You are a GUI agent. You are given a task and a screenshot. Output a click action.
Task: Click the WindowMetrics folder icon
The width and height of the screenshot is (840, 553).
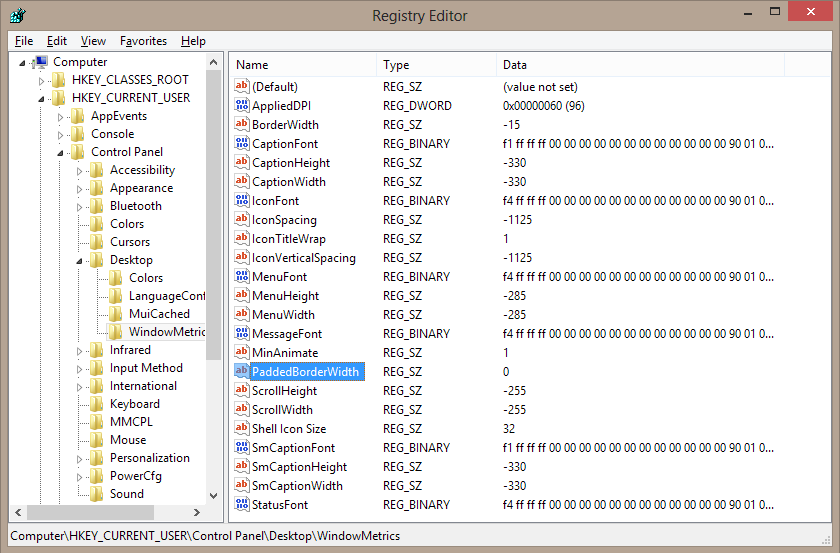[x=116, y=332]
